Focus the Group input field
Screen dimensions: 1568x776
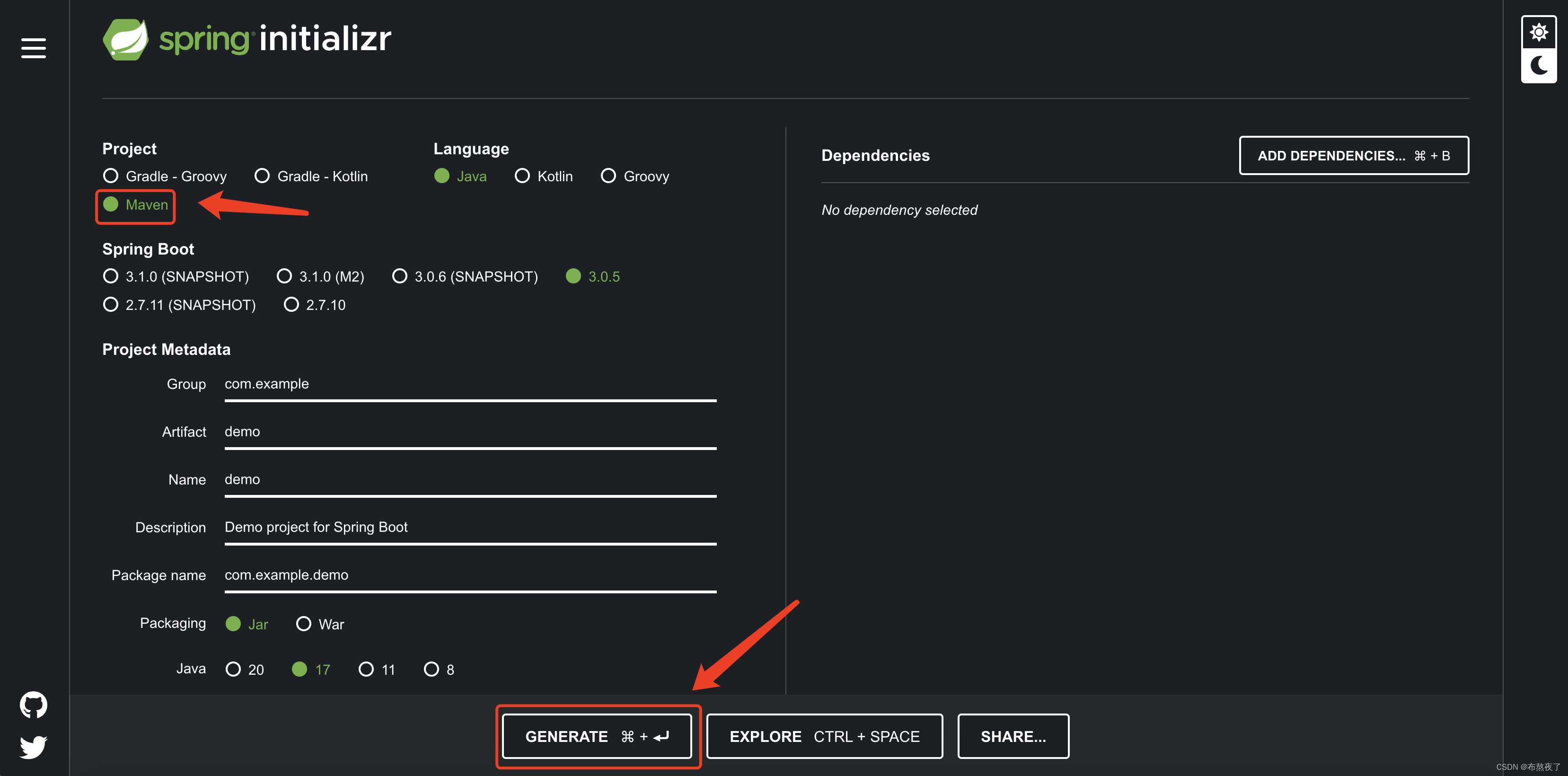pos(470,385)
